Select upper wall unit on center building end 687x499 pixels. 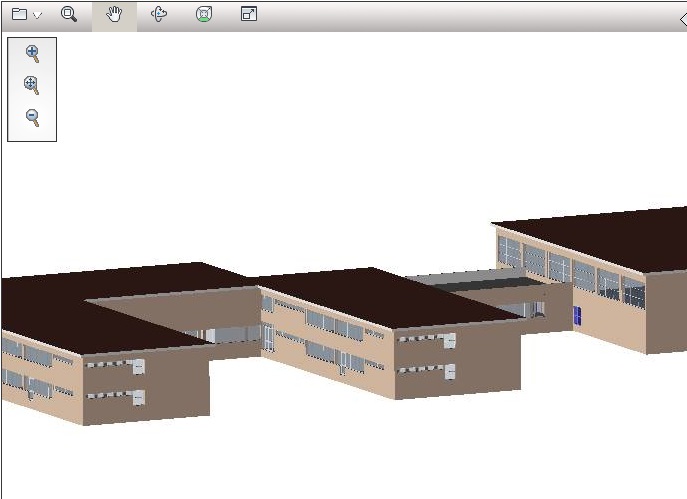pos(450,340)
